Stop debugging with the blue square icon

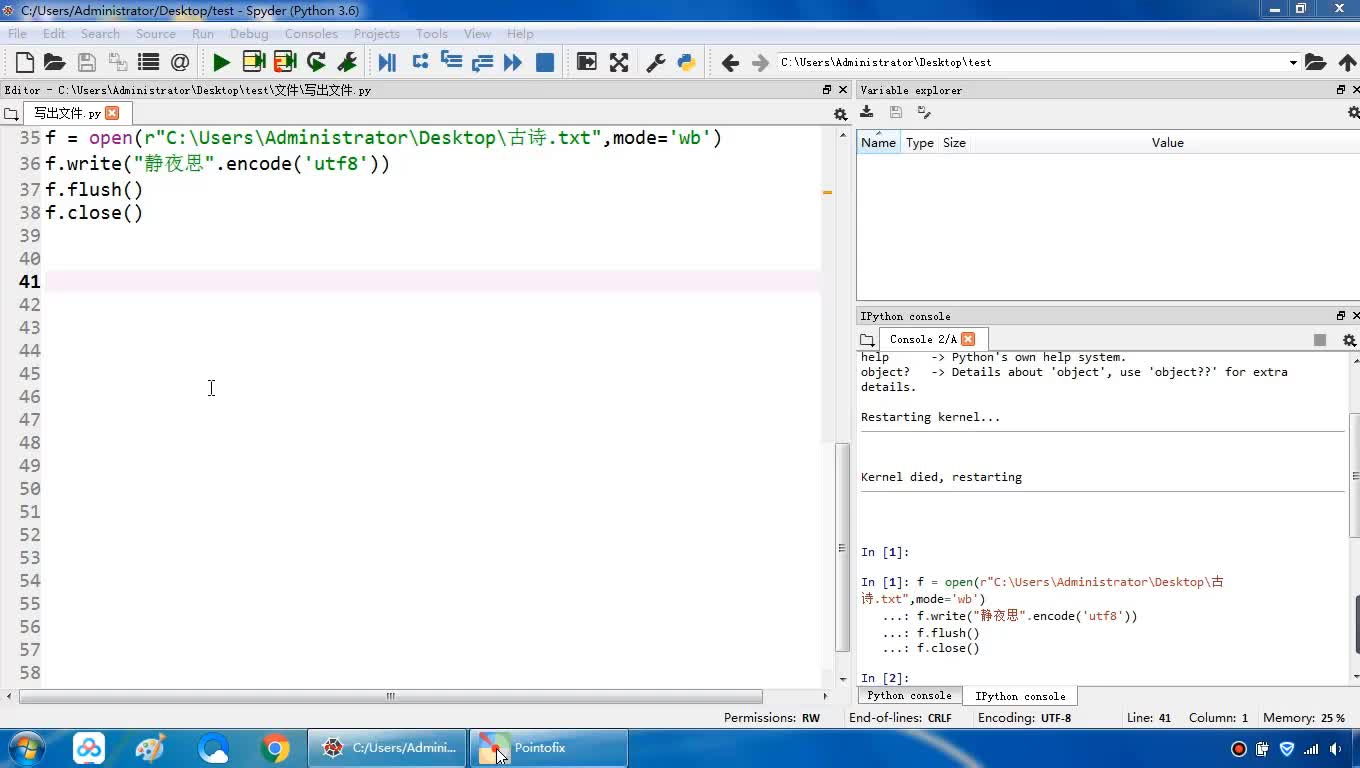(x=545, y=62)
